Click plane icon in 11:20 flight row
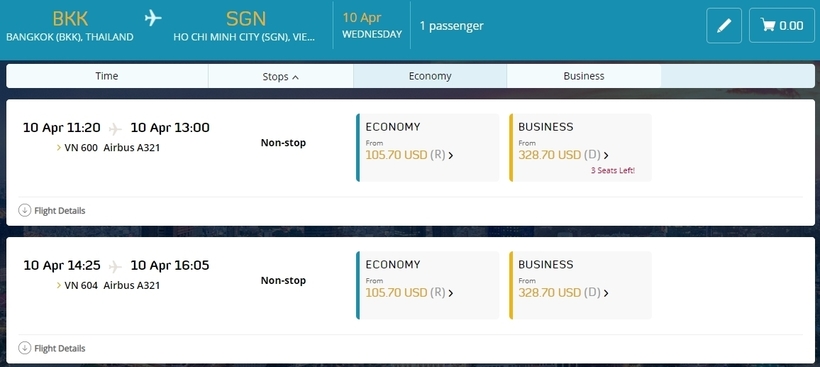The image size is (820, 367). [x=115, y=129]
